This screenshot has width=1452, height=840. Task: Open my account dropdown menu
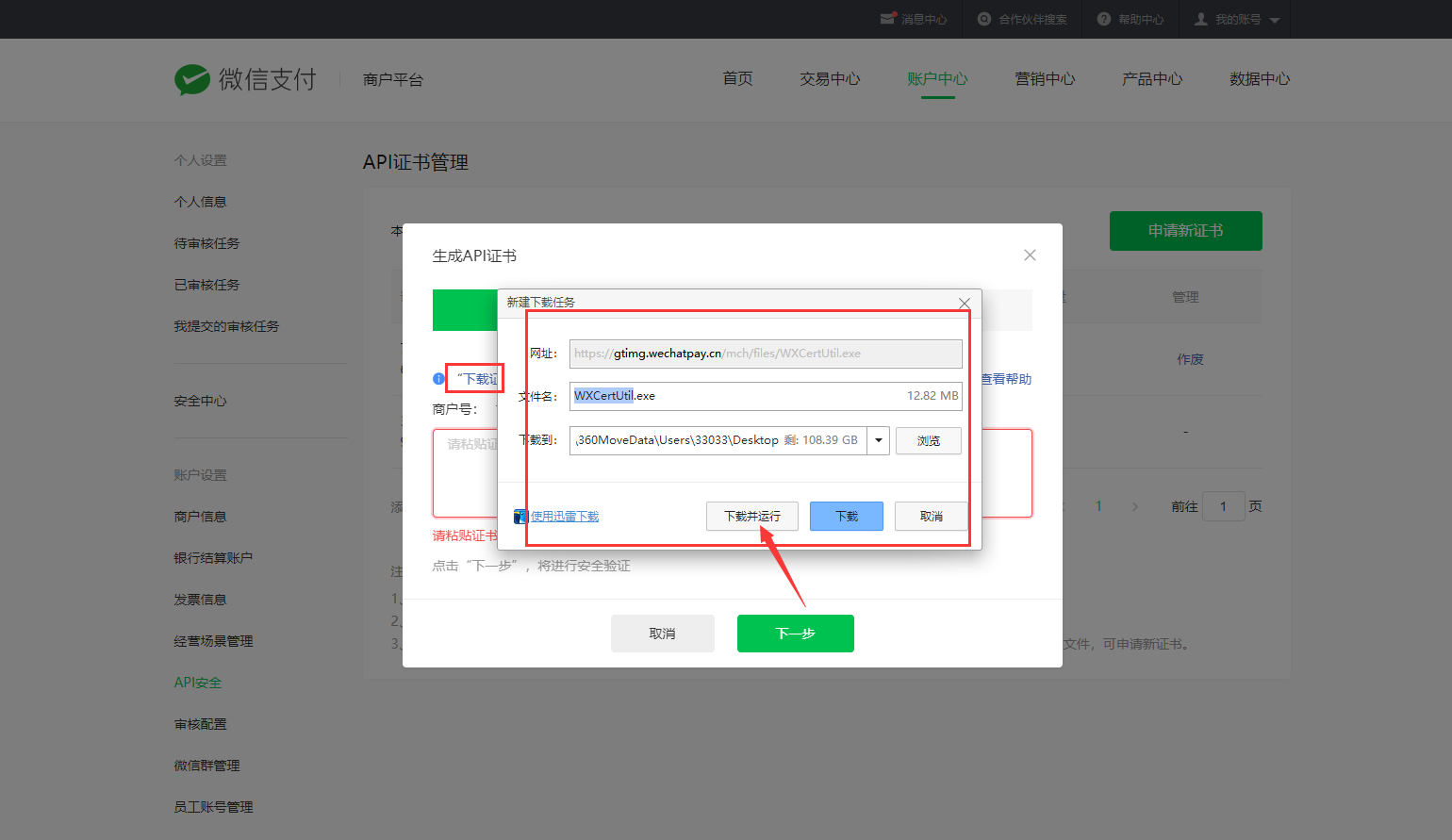coord(1237,19)
